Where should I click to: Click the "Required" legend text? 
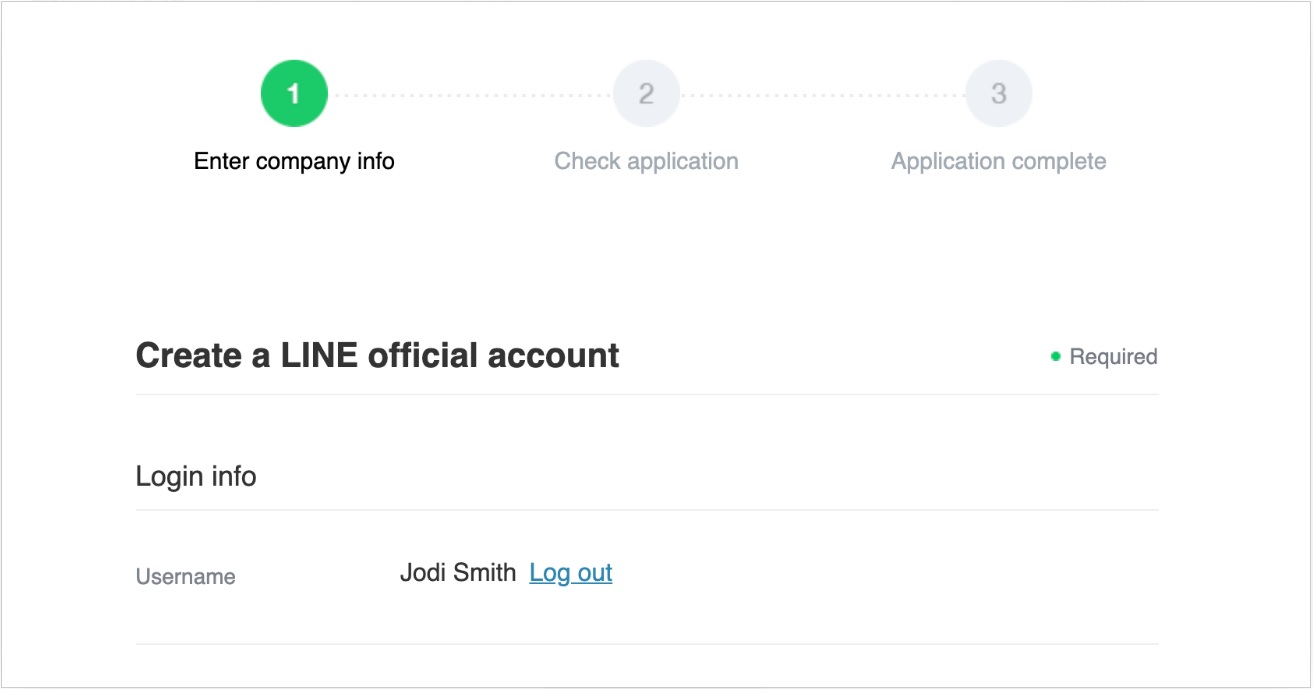pyautogui.click(x=1113, y=357)
